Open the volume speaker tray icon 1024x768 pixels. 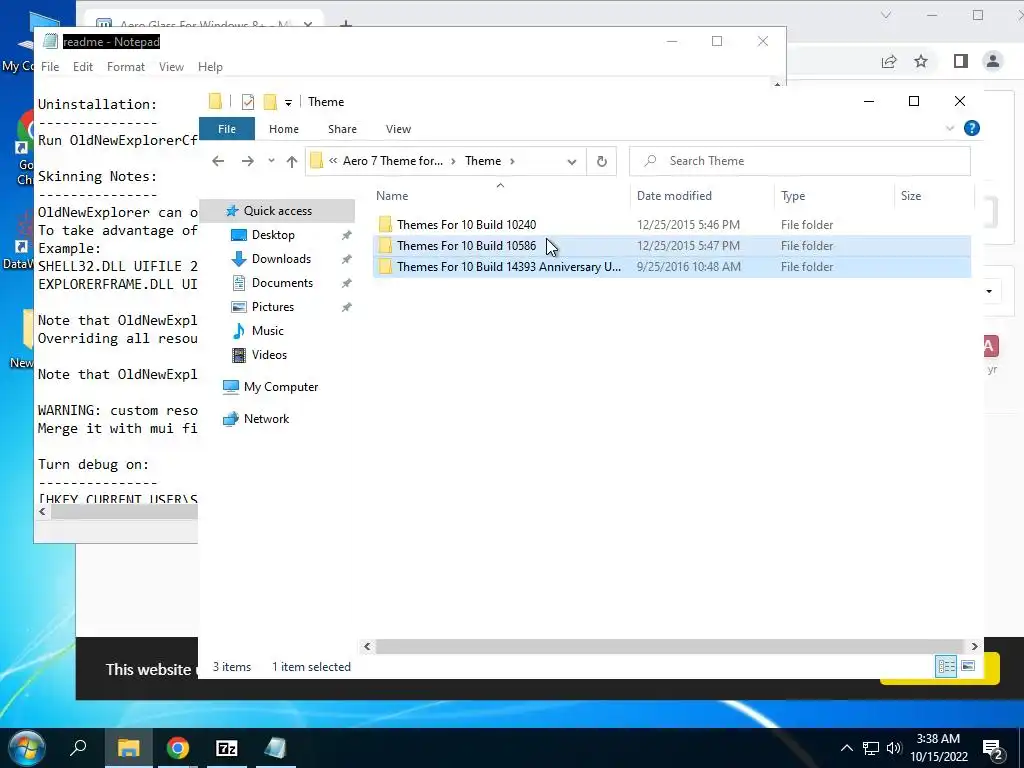[894, 748]
